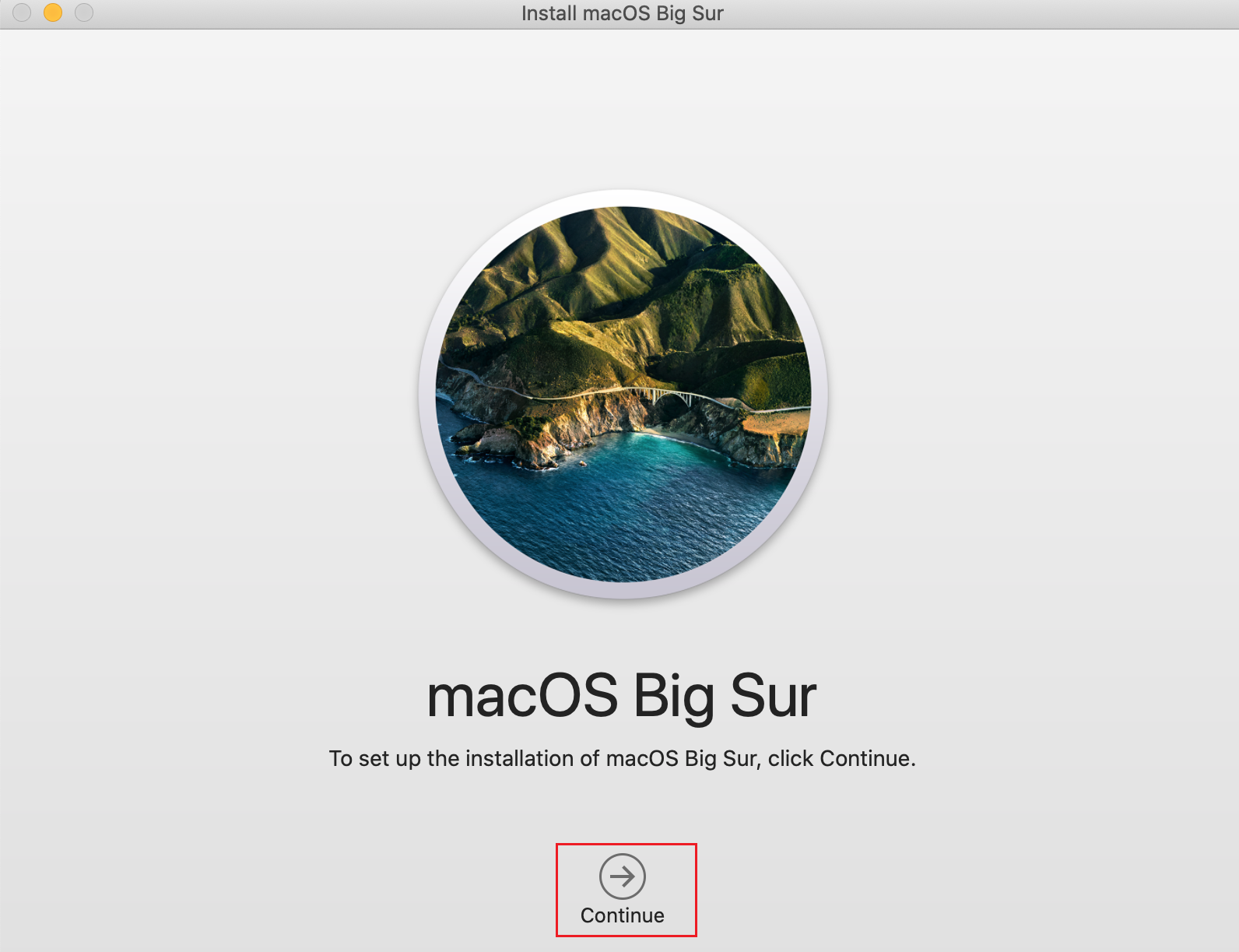The width and height of the screenshot is (1239, 952).
Task: Click the 'To set up the installation' instruction text
Action: (x=622, y=758)
